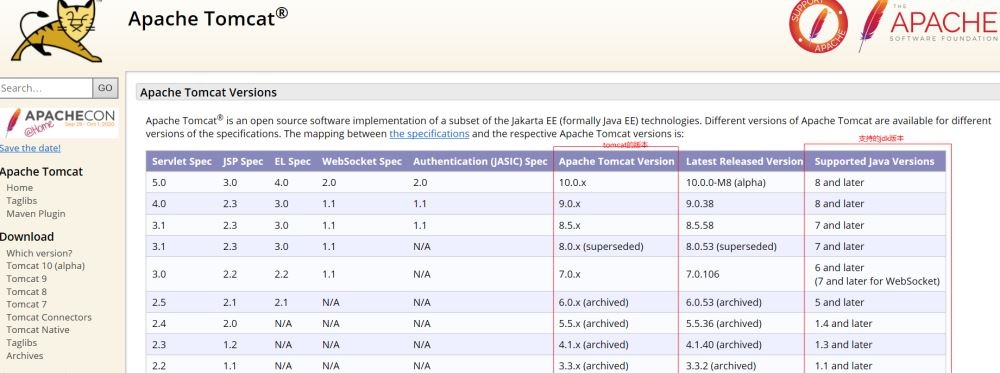The image size is (1000, 373).
Task: Open Tomcat 8 download page
Action: (x=27, y=291)
